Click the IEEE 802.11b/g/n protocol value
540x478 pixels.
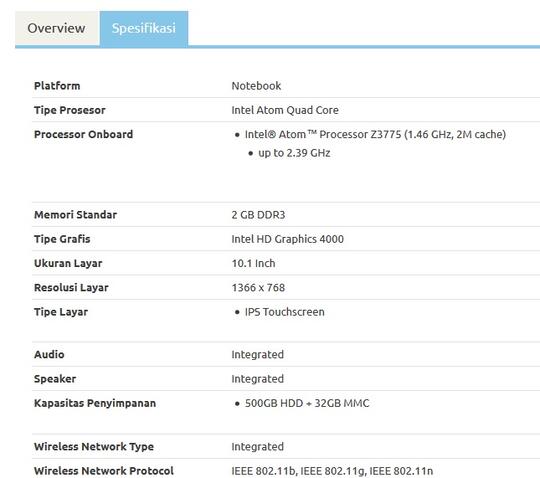[332, 471]
